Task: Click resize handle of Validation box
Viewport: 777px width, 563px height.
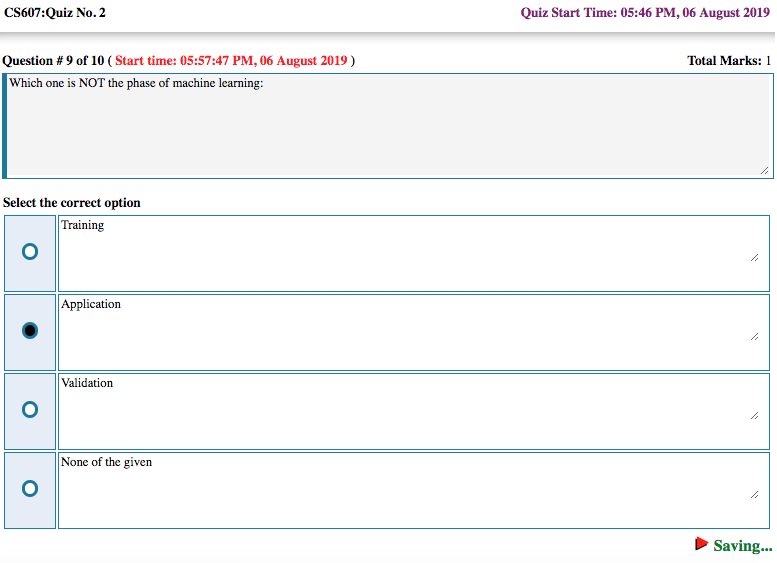Action: pos(755,416)
